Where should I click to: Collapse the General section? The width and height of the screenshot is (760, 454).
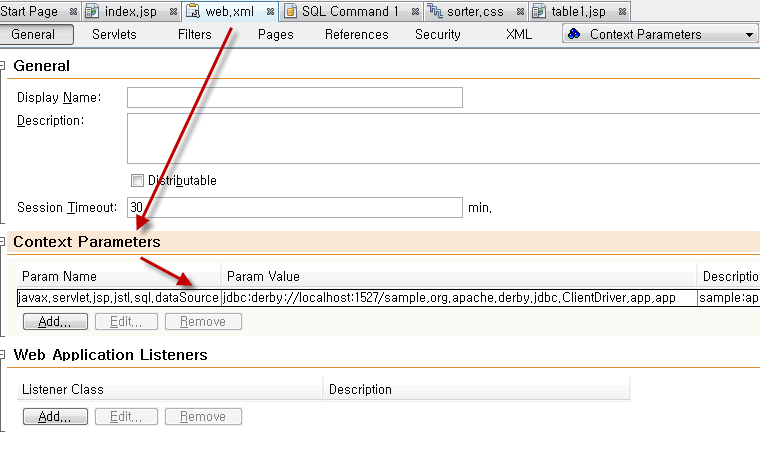tap(2, 65)
